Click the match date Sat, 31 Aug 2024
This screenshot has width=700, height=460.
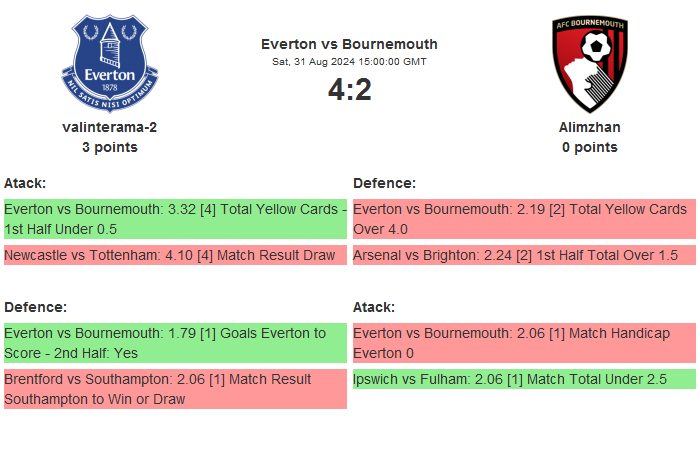tap(349, 62)
